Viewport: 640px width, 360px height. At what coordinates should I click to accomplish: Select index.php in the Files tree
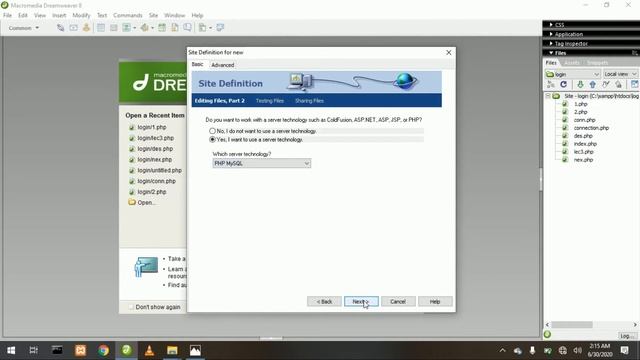point(585,144)
